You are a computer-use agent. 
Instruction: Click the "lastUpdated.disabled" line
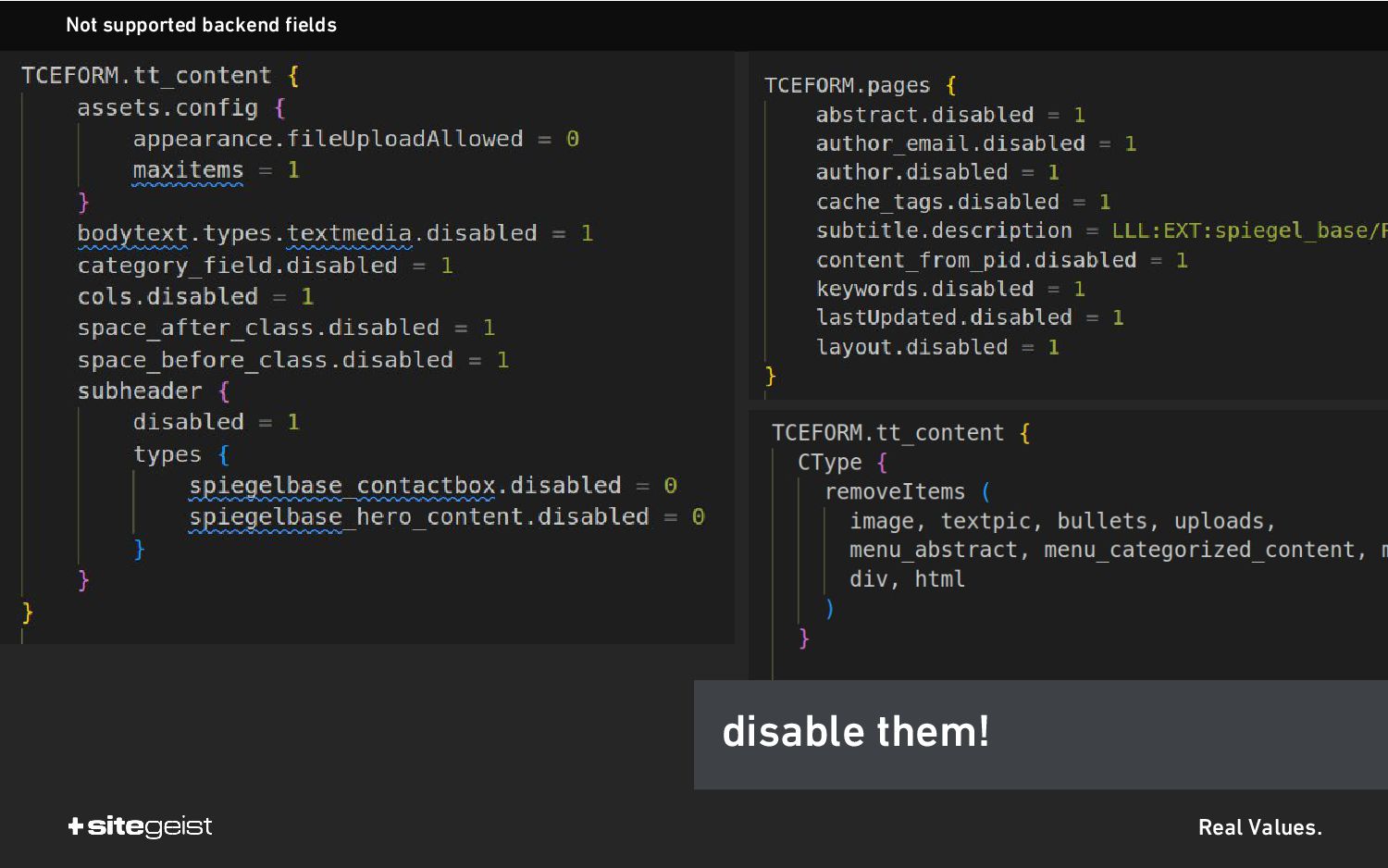943,317
